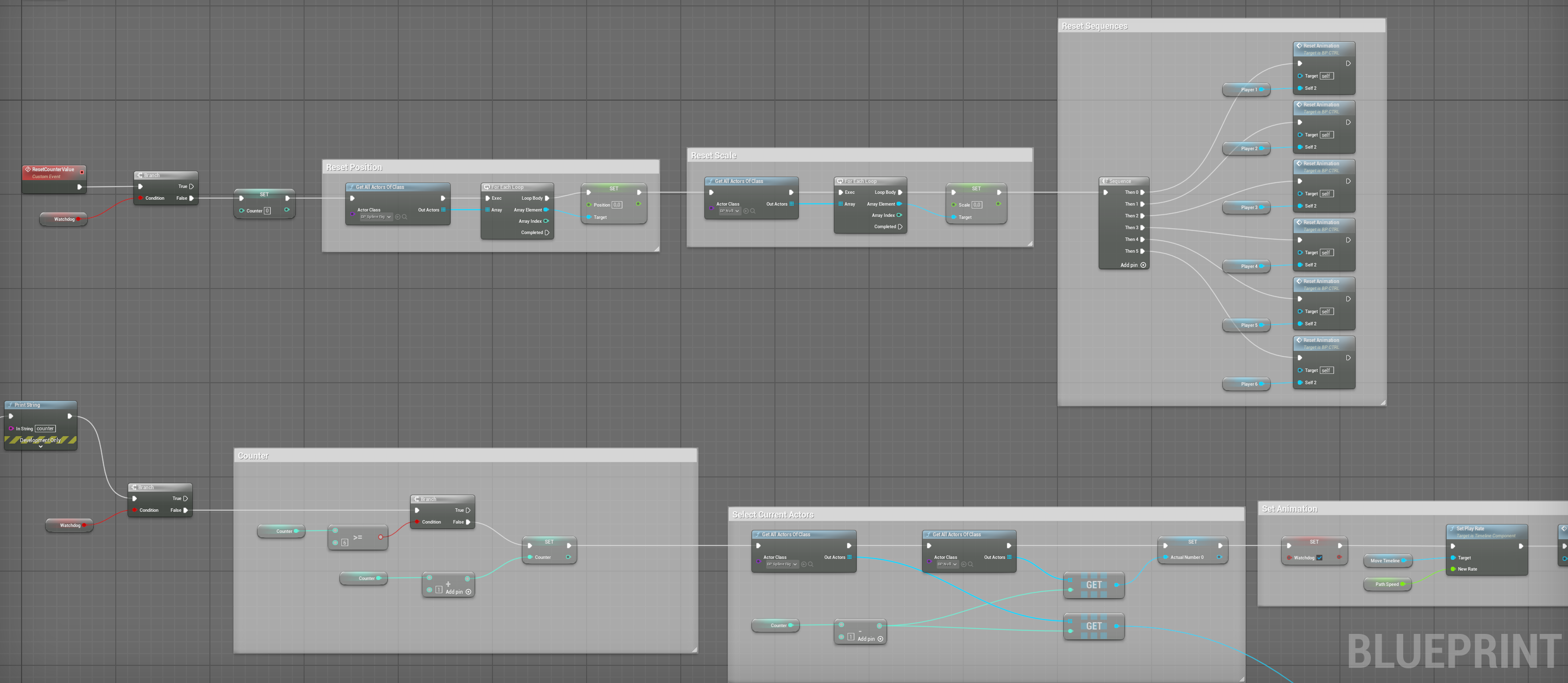Select the Reset Position comment title
The image size is (1568, 683).
(x=354, y=167)
